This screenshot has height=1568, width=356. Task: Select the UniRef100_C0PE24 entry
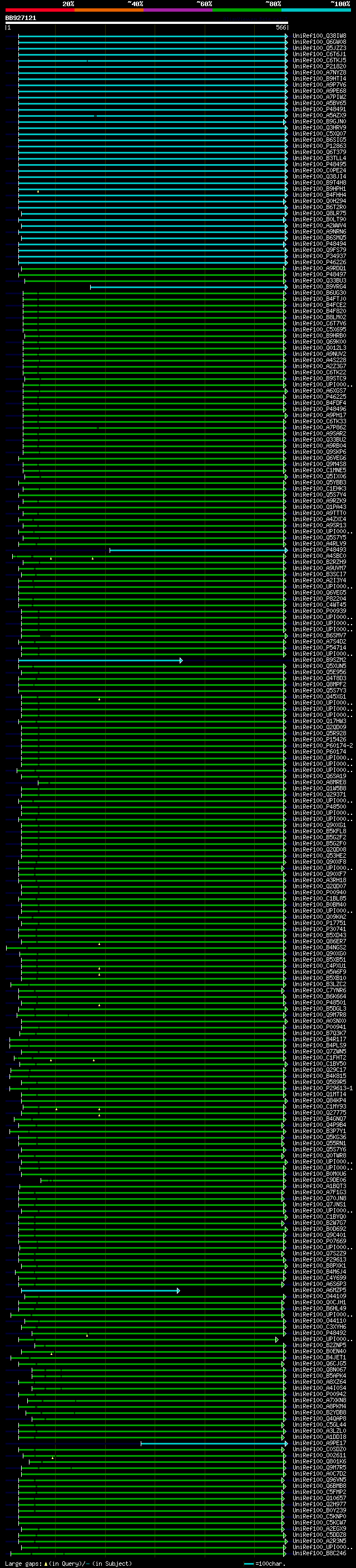click(319, 170)
